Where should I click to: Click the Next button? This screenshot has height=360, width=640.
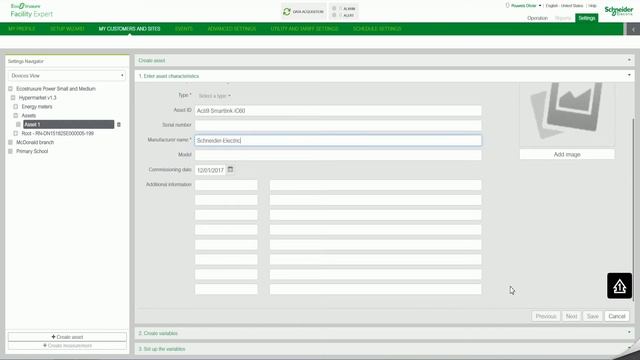tap(571, 316)
